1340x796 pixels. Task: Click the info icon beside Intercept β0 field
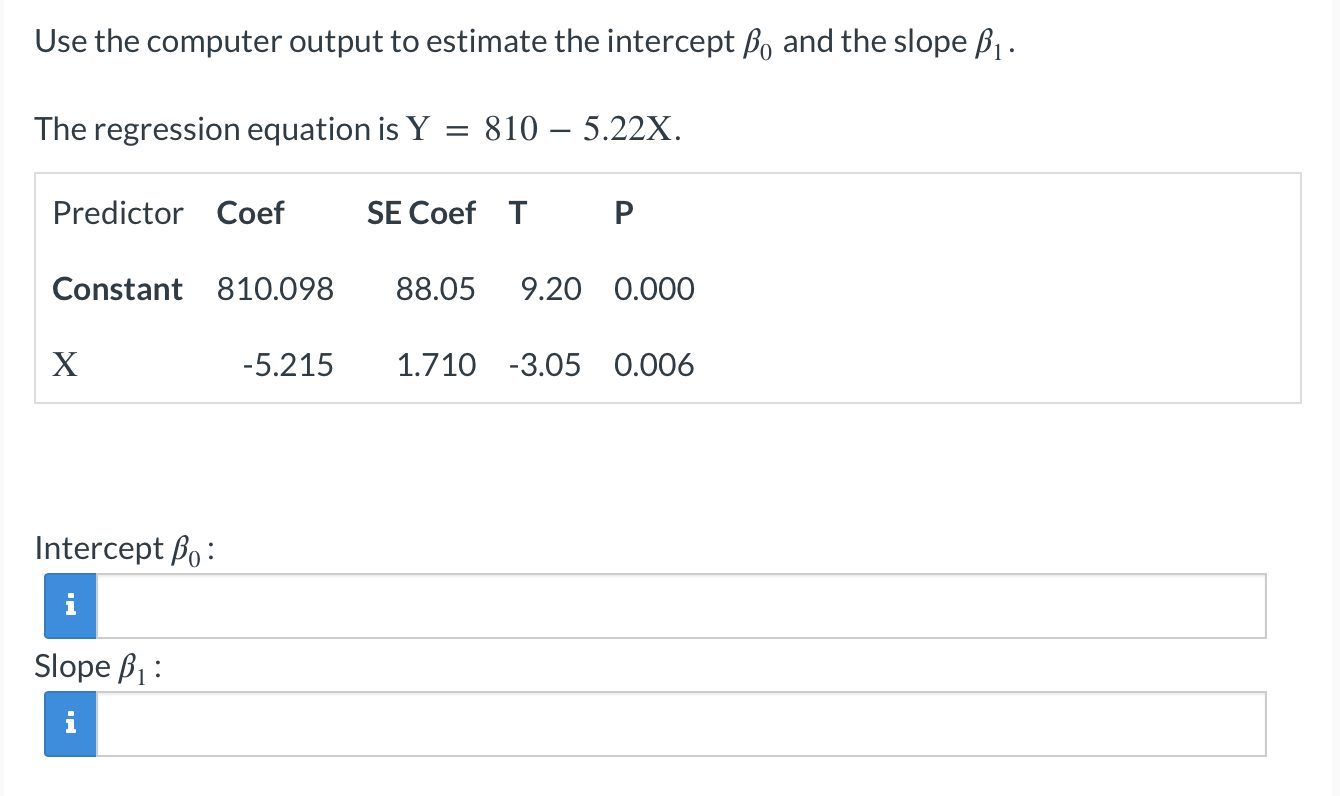[69, 605]
